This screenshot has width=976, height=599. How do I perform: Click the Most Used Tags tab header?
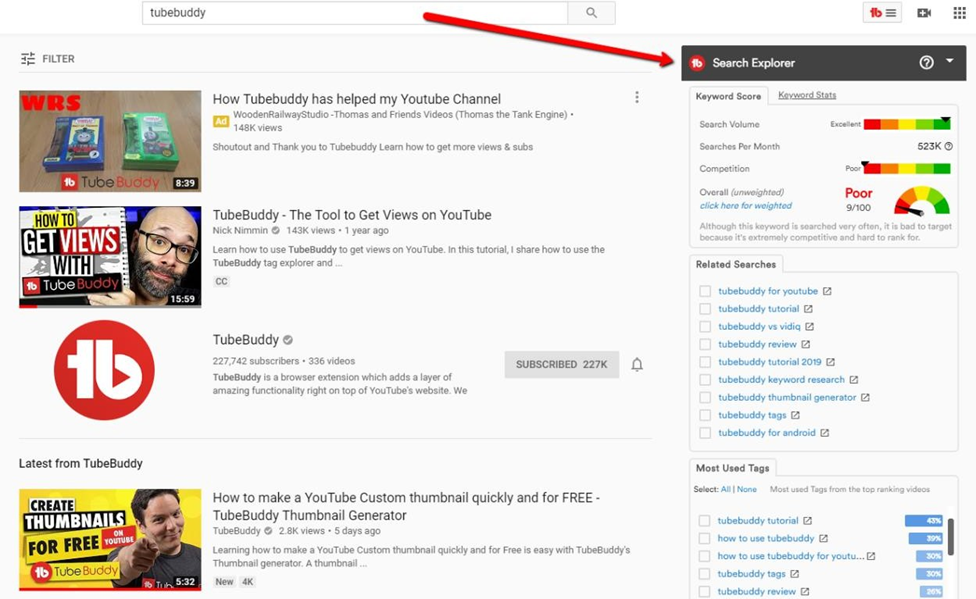click(x=733, y=468)
